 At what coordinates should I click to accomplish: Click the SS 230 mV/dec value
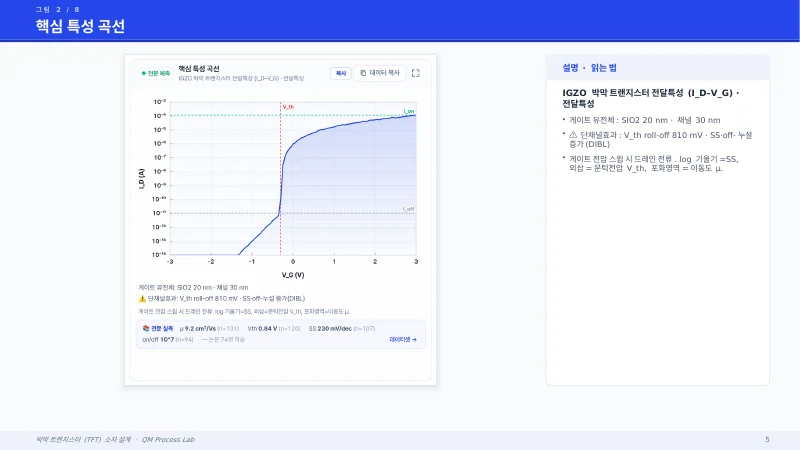330,329
